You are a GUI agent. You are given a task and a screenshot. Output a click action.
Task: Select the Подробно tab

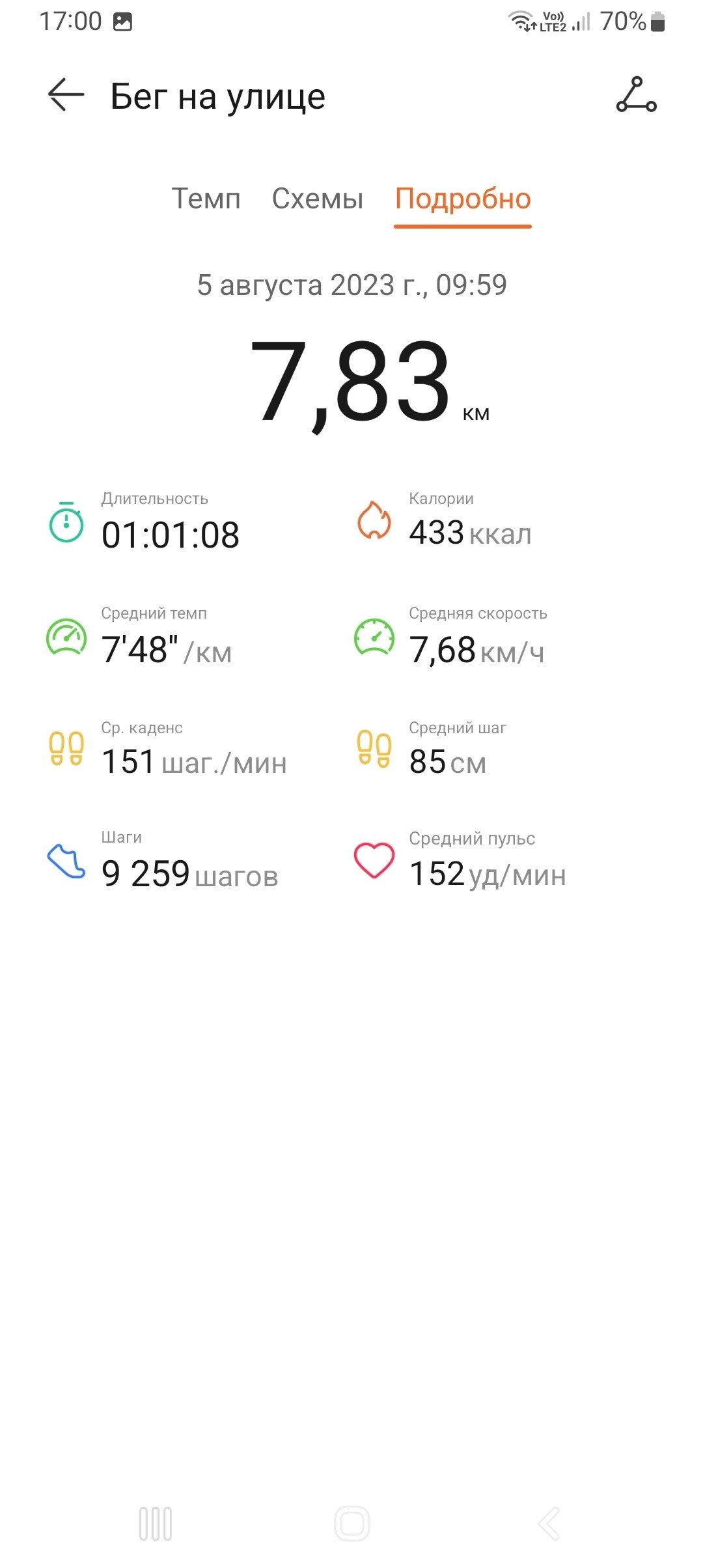click(463, 199)
